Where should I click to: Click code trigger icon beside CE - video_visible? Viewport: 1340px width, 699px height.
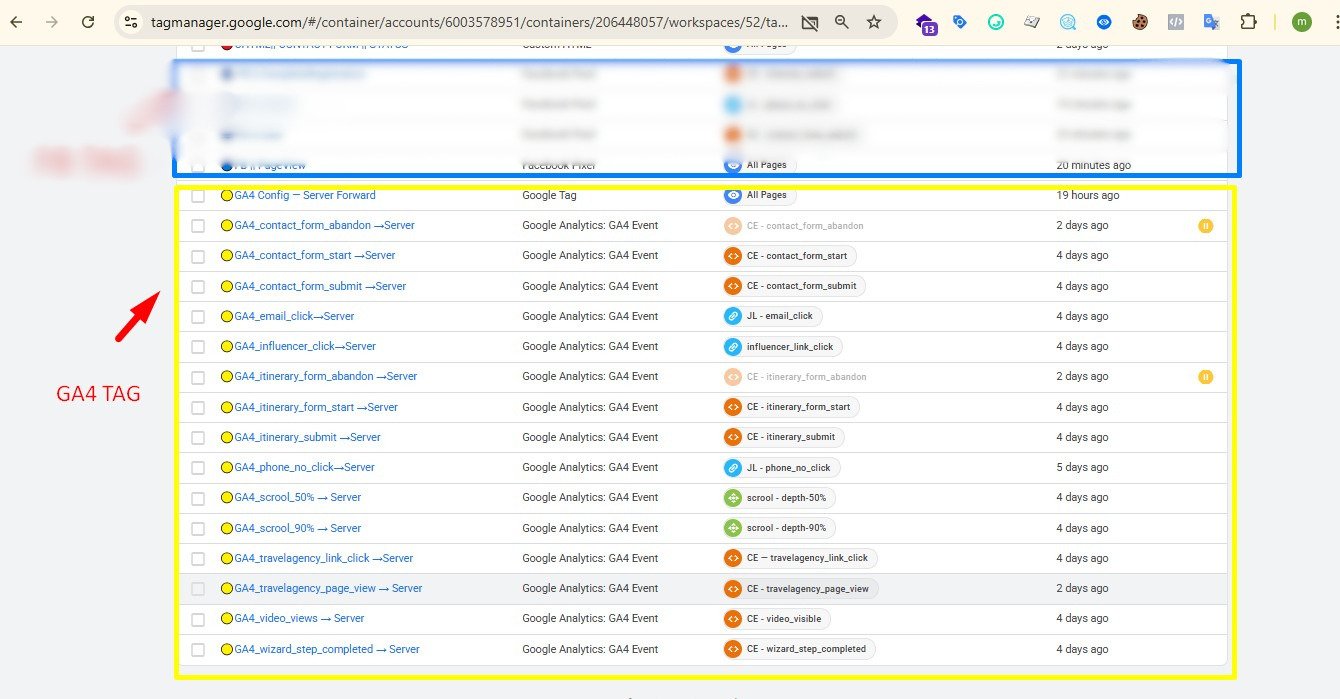733,619
